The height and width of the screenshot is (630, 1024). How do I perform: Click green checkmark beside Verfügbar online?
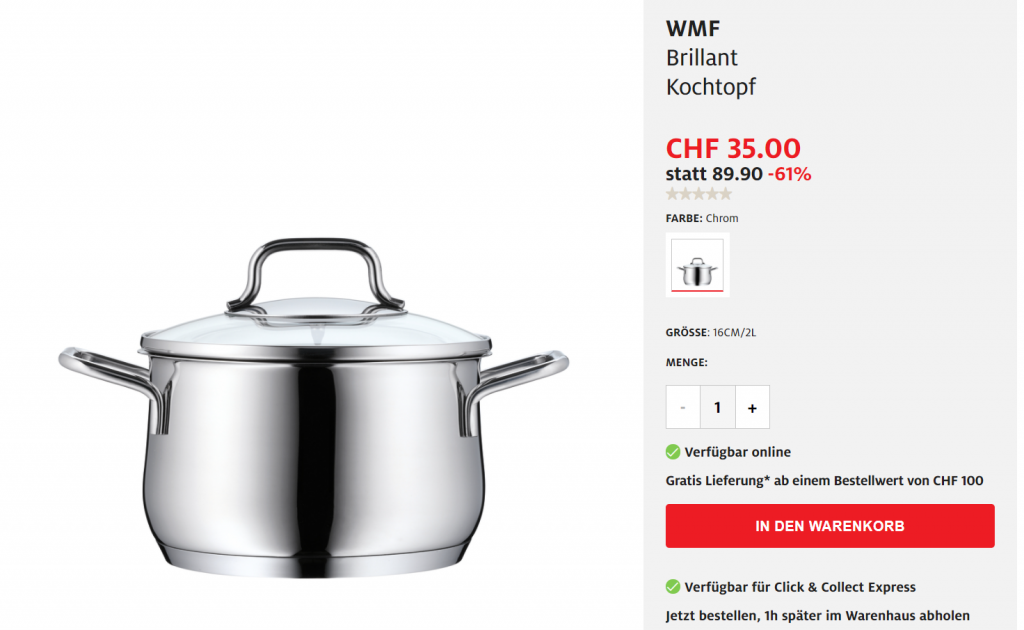673,452
